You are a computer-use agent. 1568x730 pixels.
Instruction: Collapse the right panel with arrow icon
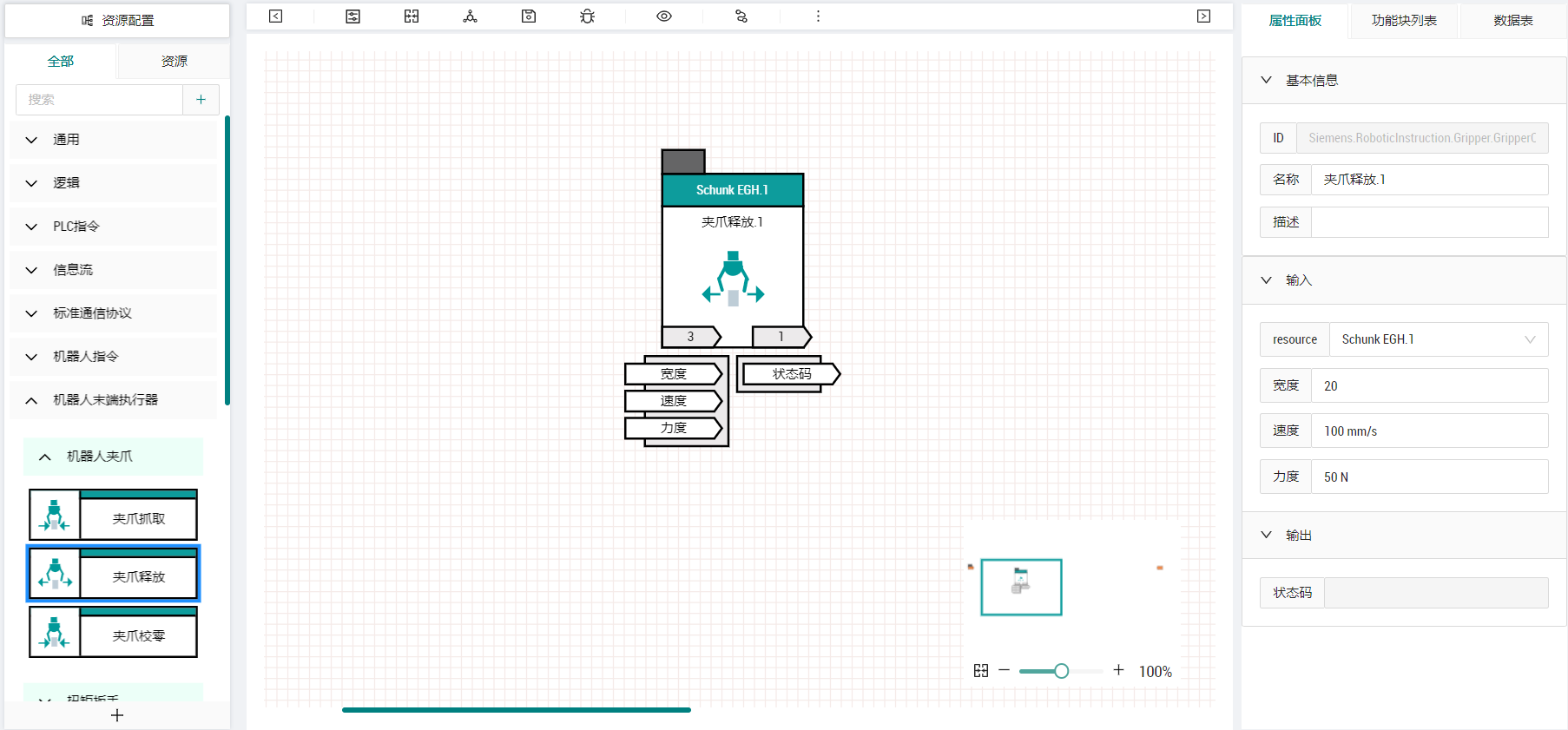(x=1203, y=16)
